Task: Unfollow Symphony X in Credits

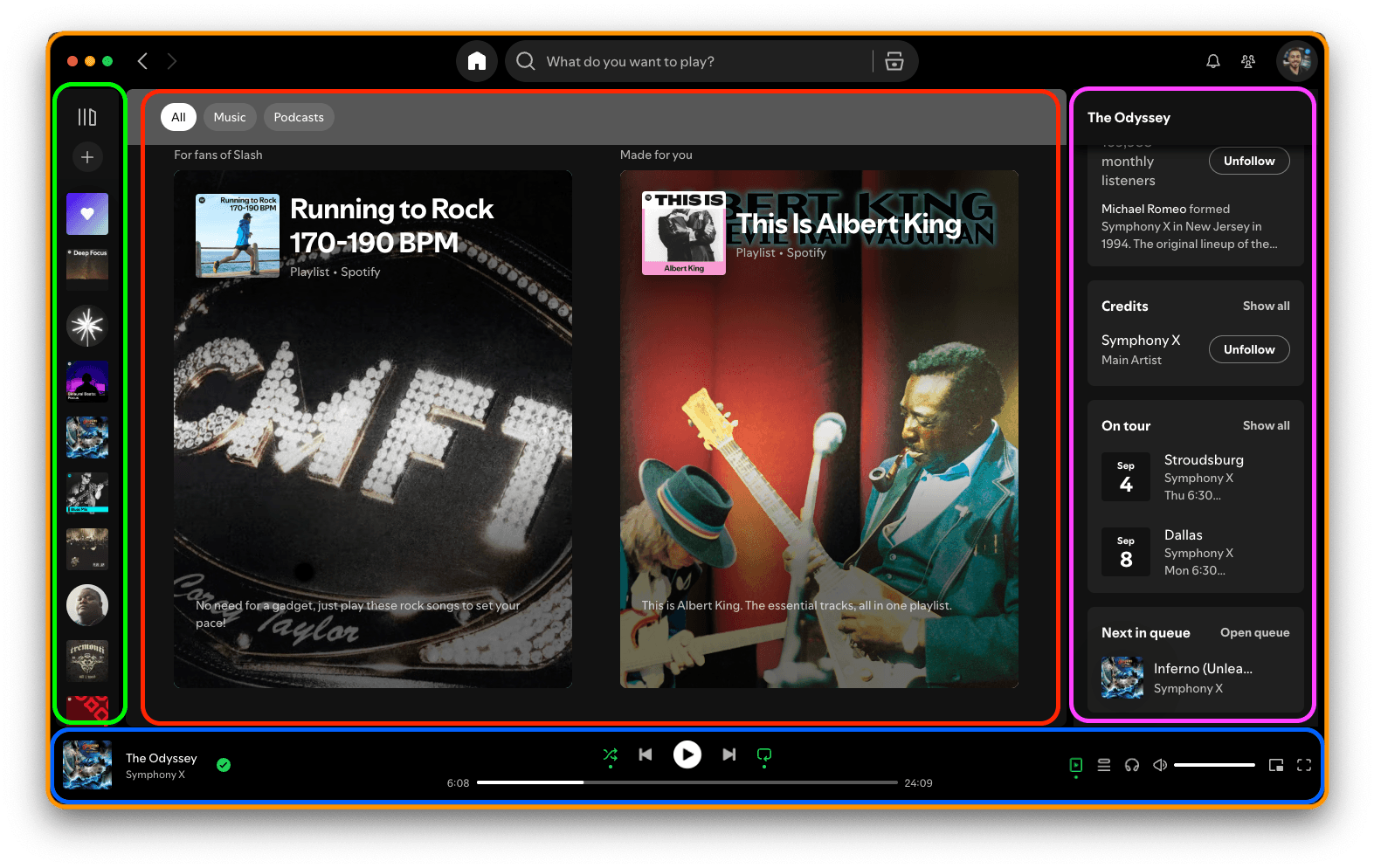Action: point(1249,349)
